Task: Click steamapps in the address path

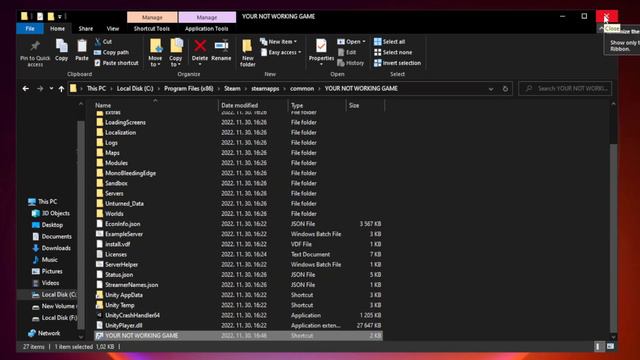Action: pyautogui.click(x=265, y=89)
